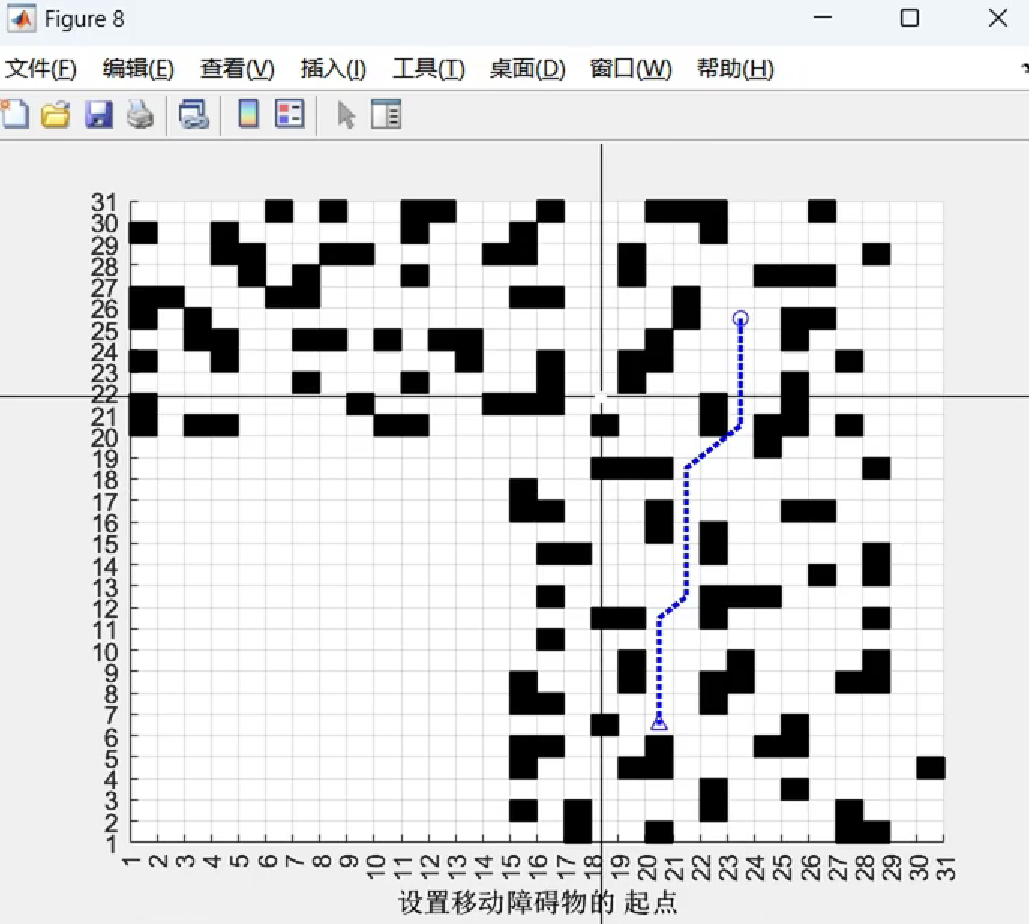Viewport: 1029px width, 924px height.
Task: Open the Property Inspector icon
Action: 386,114
